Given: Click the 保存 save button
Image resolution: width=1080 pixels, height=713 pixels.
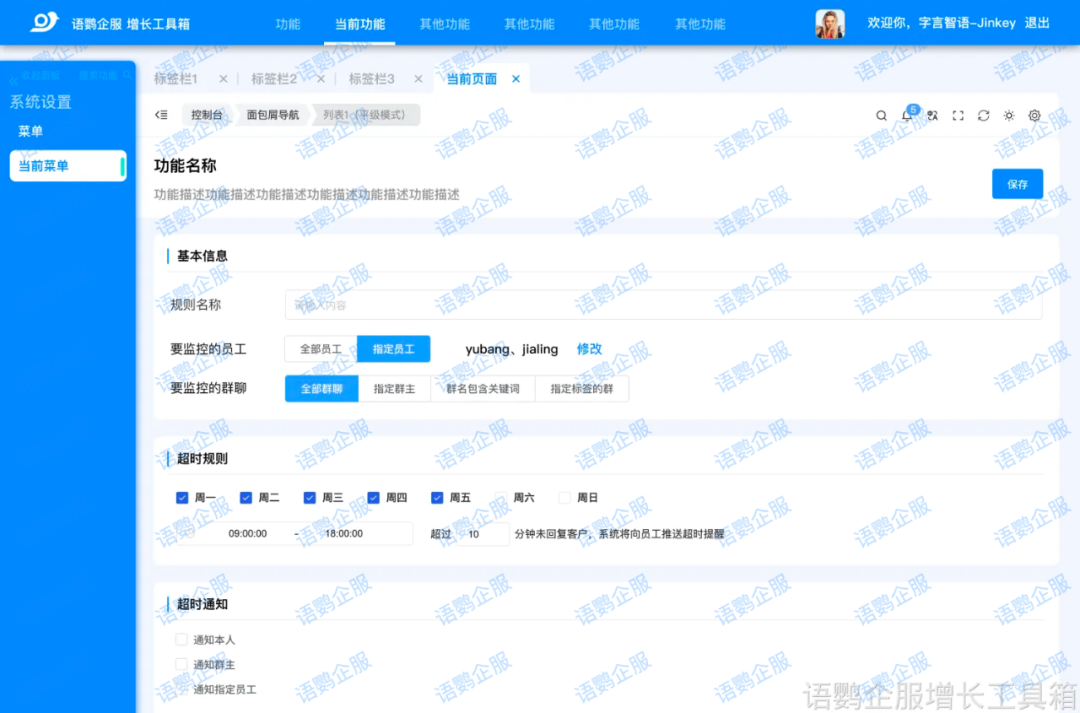Looking at the screenshot, I should click(1017, 184).
